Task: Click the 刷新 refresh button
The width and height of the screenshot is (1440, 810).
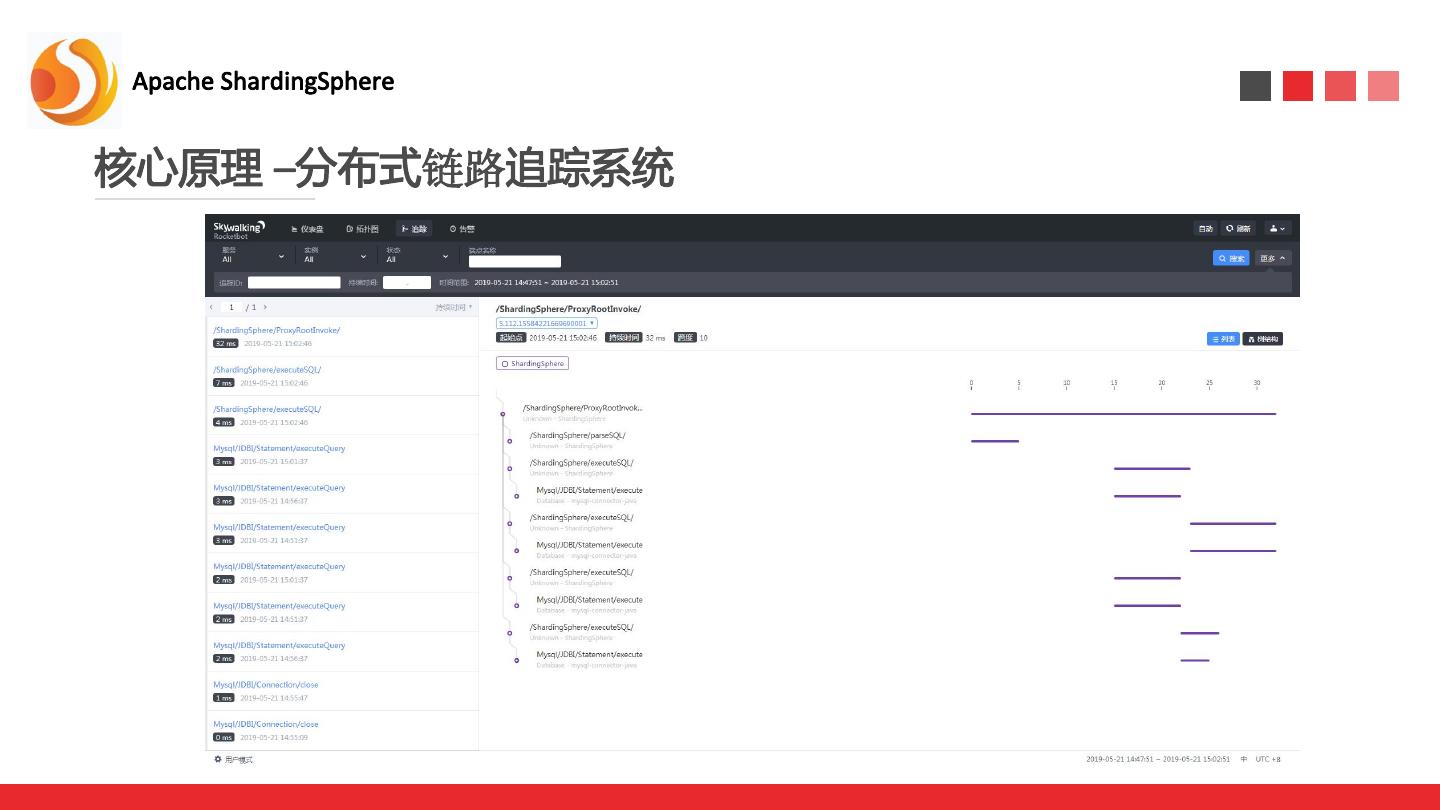Action: coord(1238,229)
